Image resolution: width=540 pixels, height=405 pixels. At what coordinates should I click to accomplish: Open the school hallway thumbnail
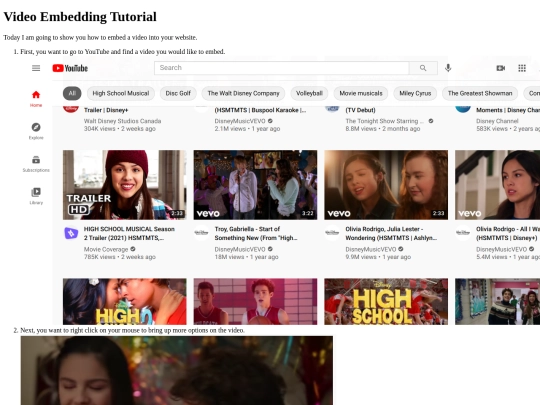click(497, 301)
